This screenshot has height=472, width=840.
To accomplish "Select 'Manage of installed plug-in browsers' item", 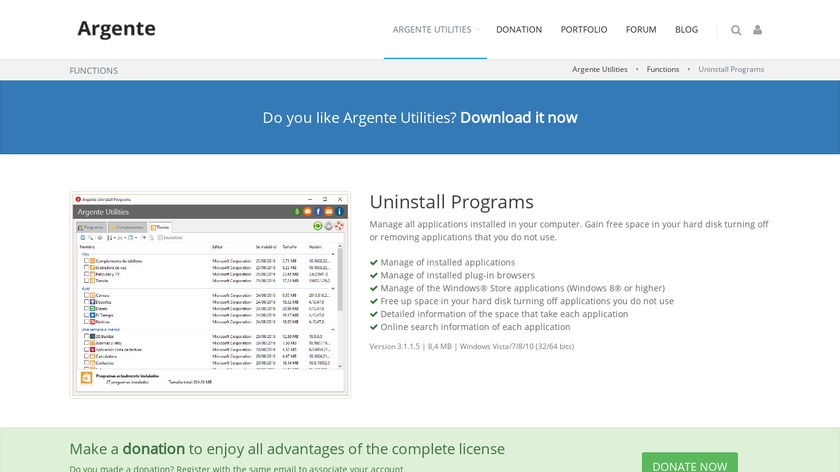I will pyautogui.click(x=457, y=275).
